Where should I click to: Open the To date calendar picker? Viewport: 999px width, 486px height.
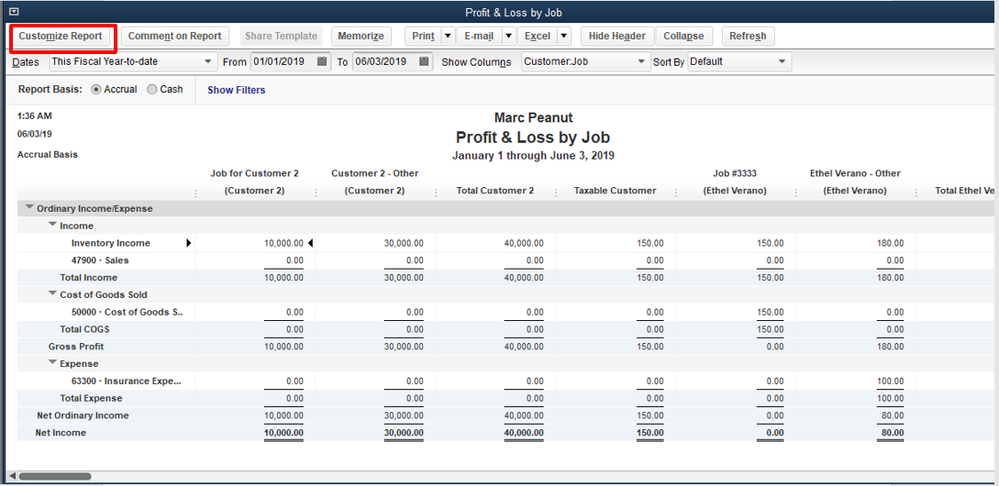coord(425,62)
